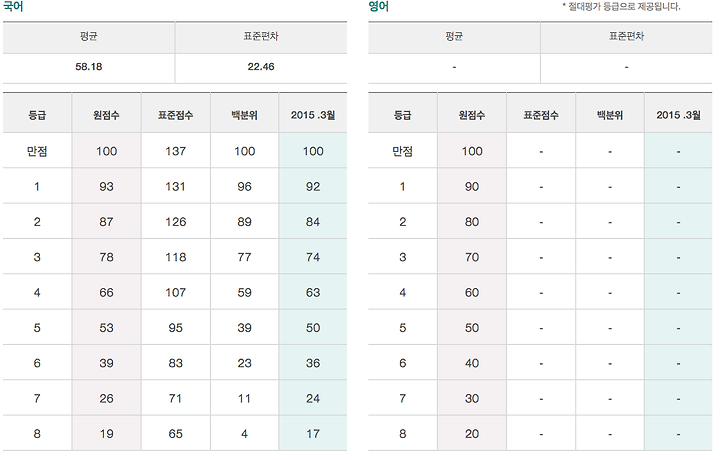Click 국어 grade 3 2015 value 74
Viewport: 720px width, 460px height.
click(x=313, y=257)
